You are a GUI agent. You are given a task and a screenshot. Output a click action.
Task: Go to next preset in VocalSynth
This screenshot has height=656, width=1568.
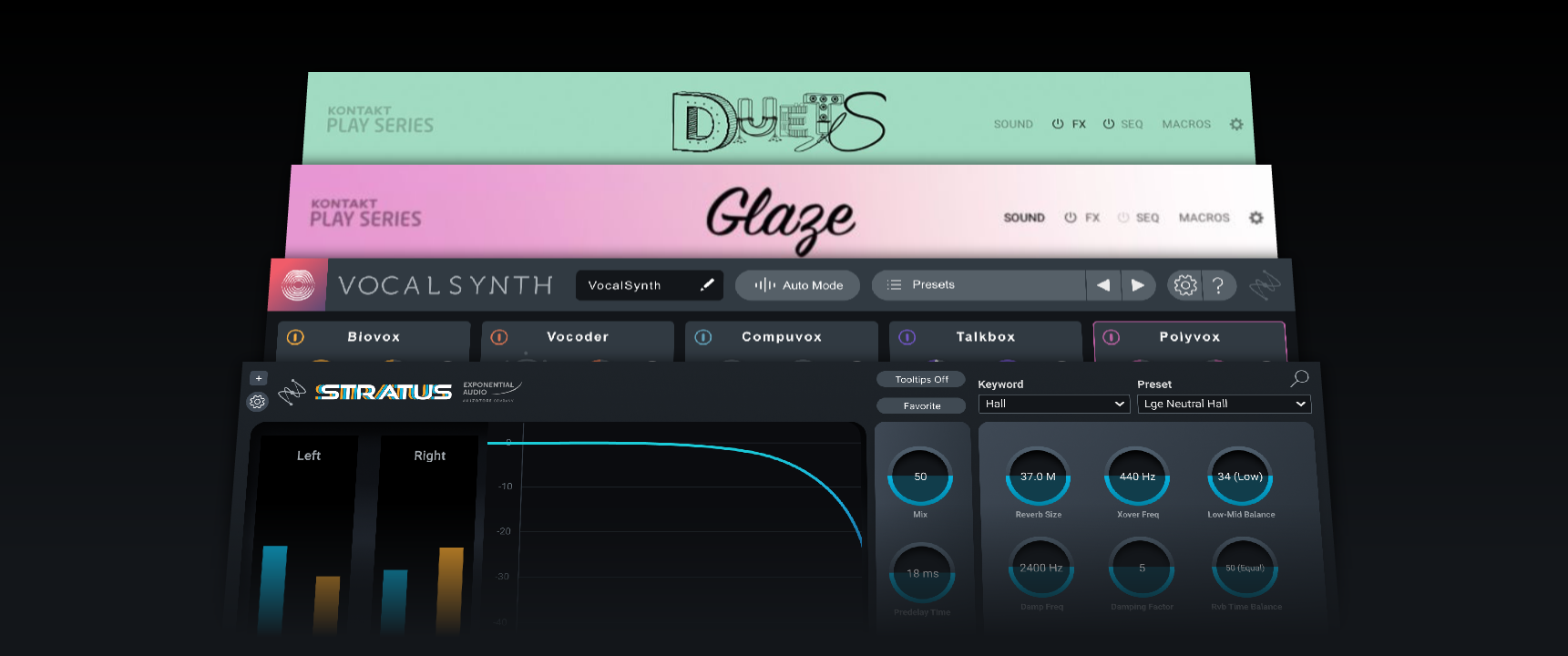pyautogui.click(x=1138, y=285)
